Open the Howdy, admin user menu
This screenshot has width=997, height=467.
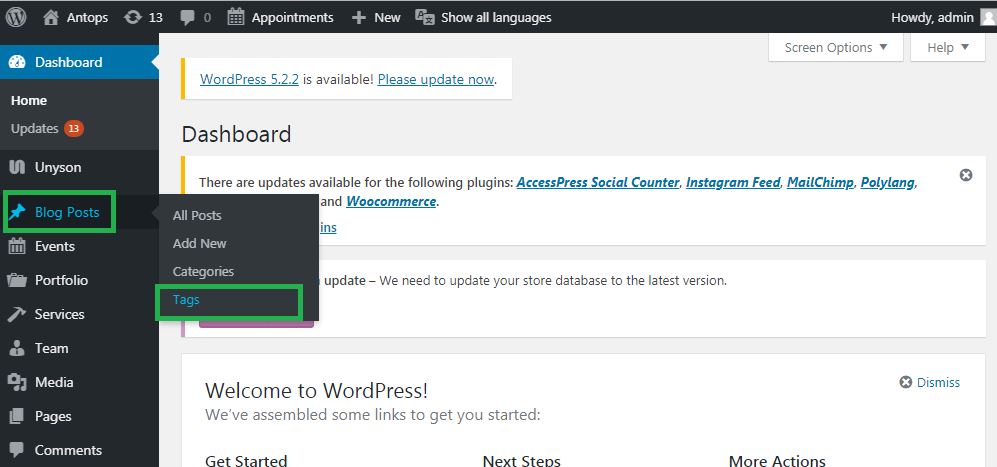(943, 17)
